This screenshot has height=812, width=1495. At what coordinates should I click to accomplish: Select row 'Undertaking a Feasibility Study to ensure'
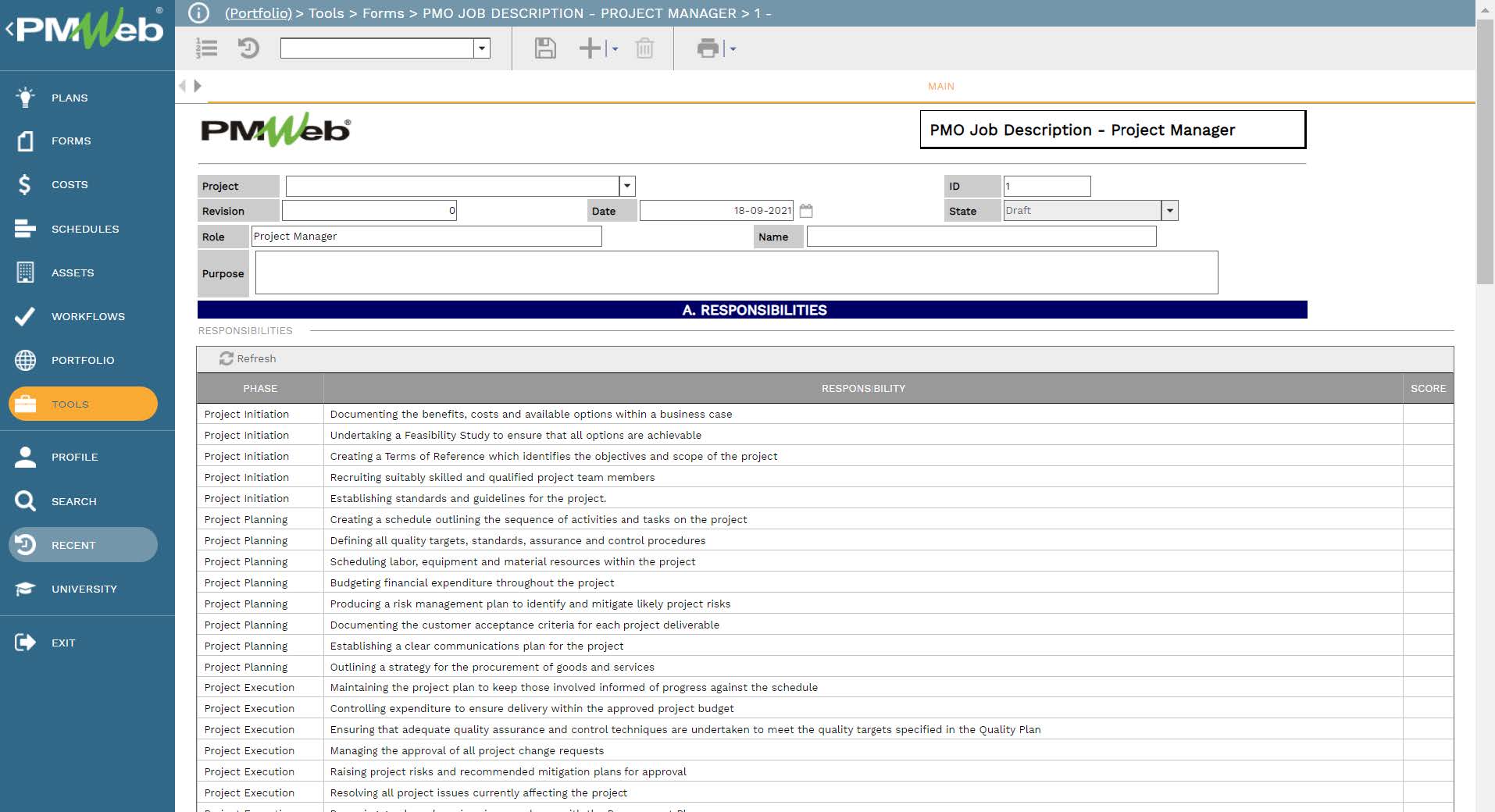coord(825,435)
